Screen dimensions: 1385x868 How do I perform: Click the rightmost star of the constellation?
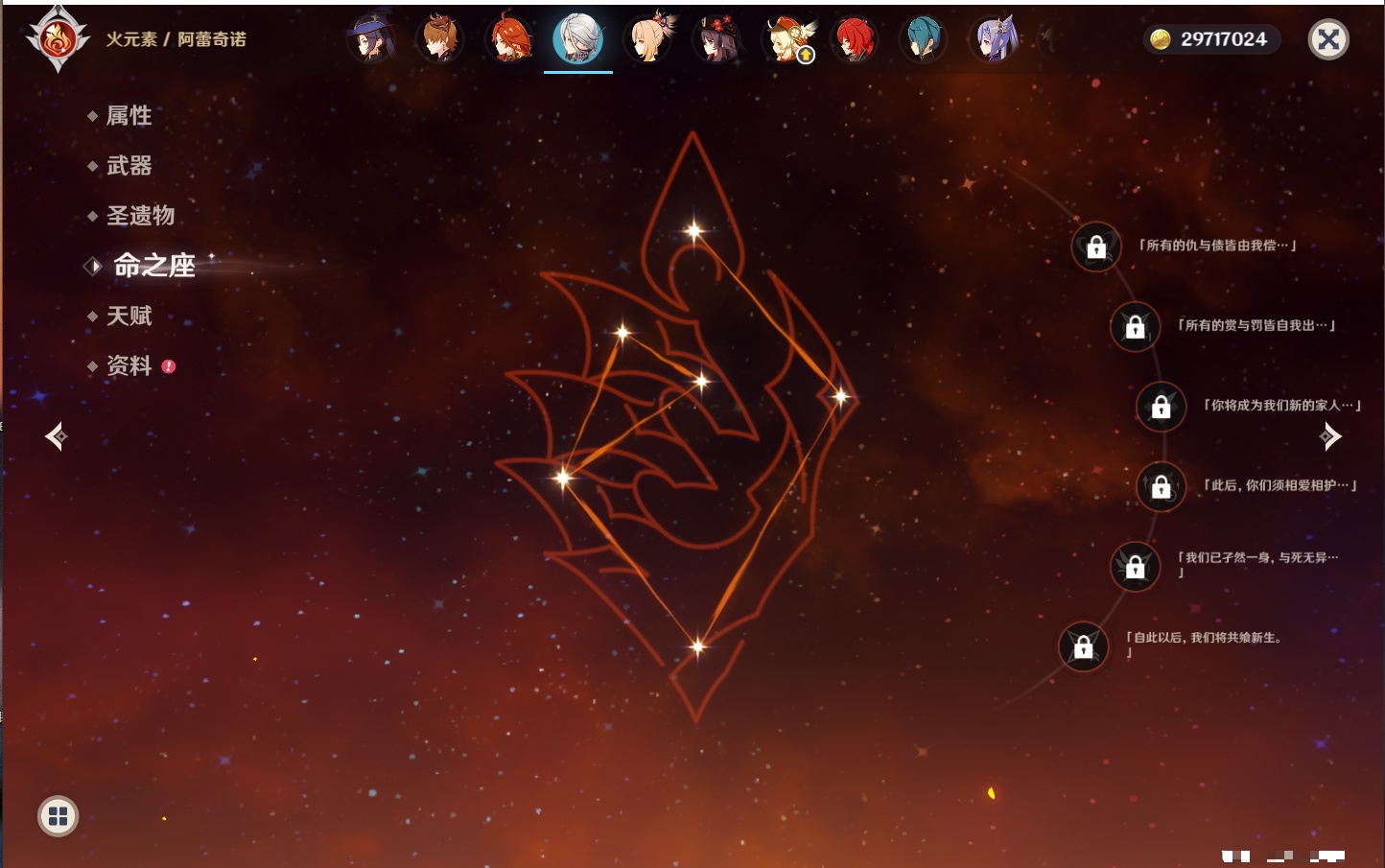[840, 396]
